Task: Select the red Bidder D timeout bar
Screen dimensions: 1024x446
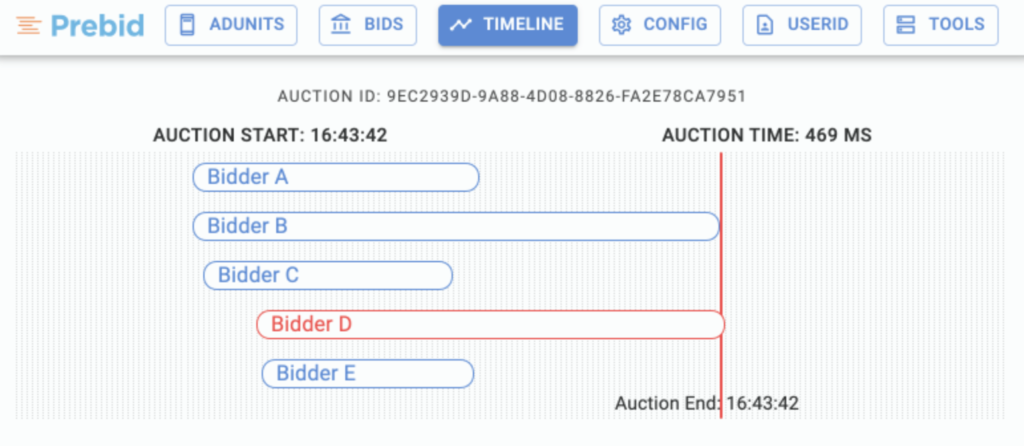Action: coord(489,324)
